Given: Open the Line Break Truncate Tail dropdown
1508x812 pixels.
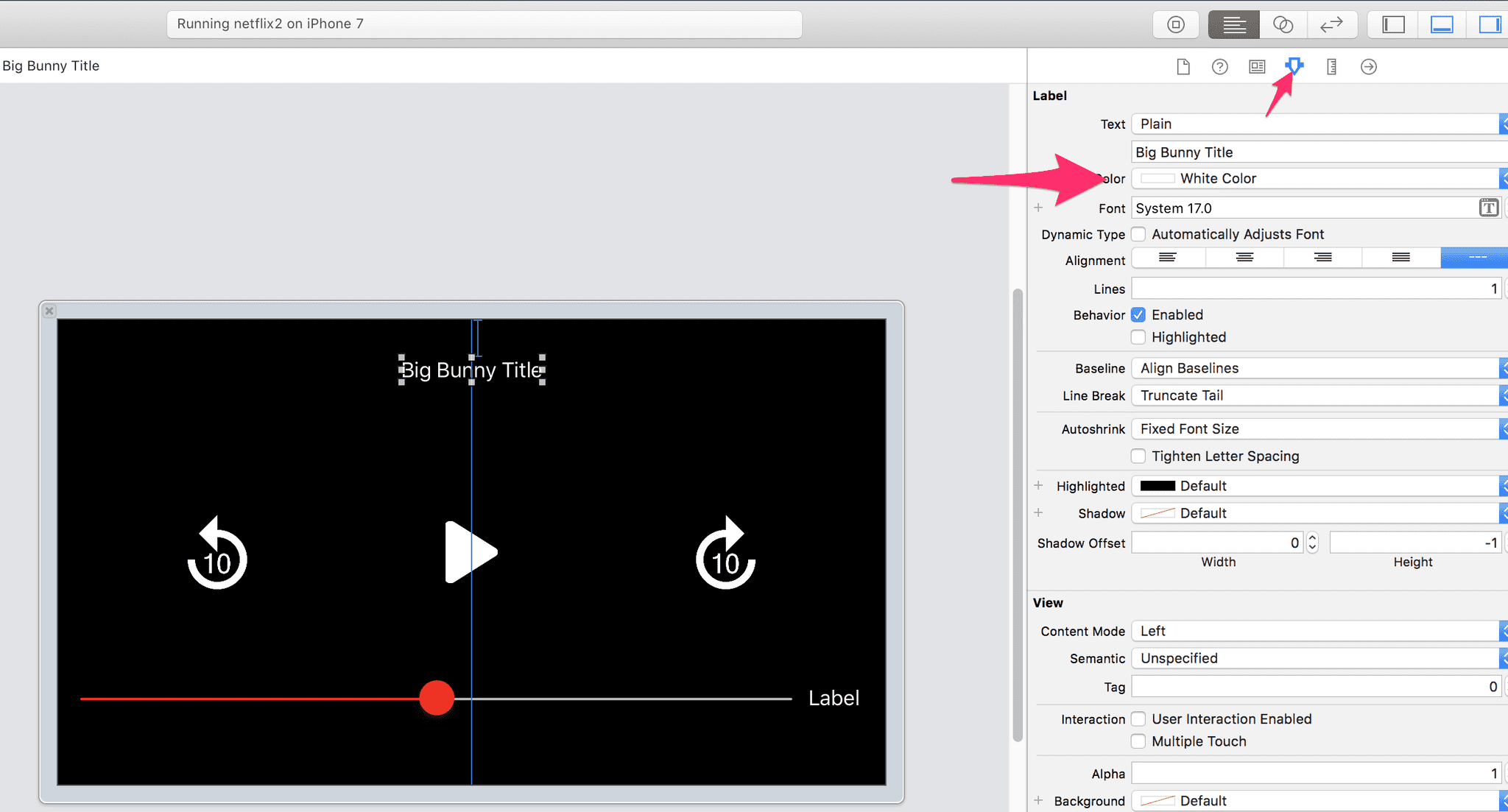Looking at the screenshot, I should tap(1319, 395).
